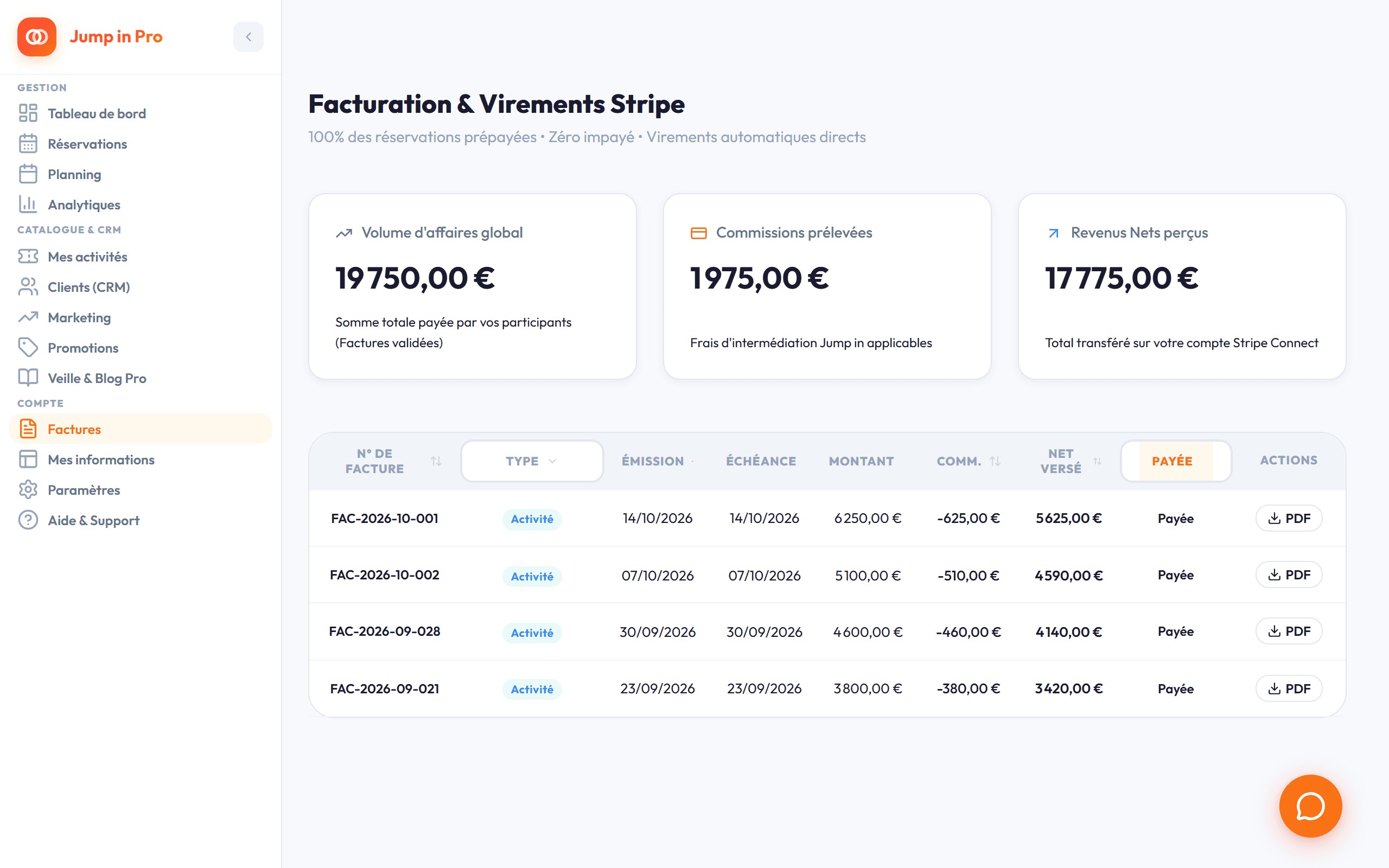1389x868 pixels.
Task: Click the 19 750,00 € volume figure
Action: pyautogui.click(x=415, y=278)
